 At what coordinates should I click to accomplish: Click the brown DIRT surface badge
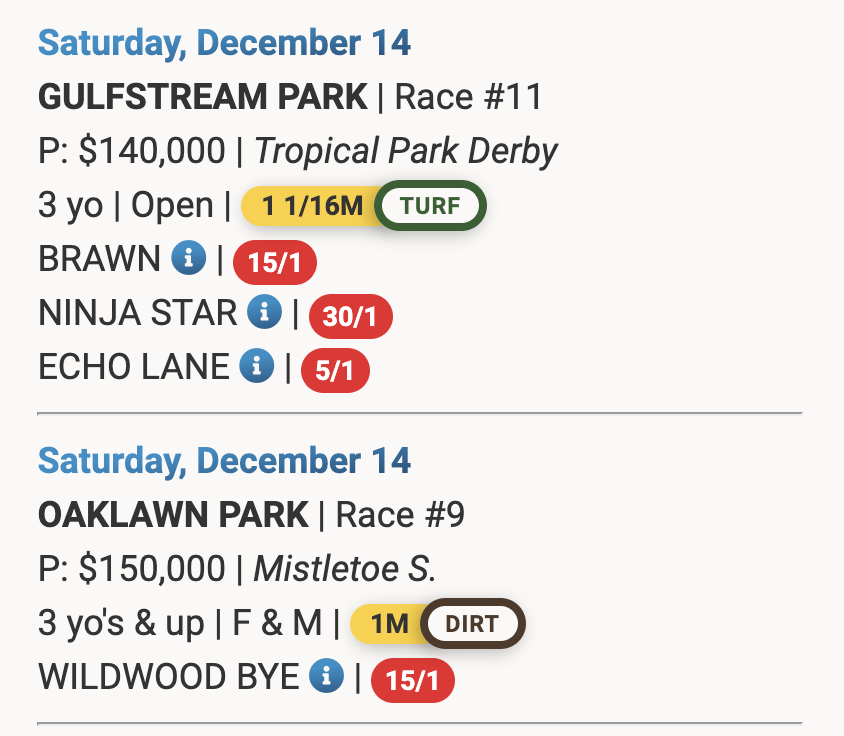[x=473, y=624]
